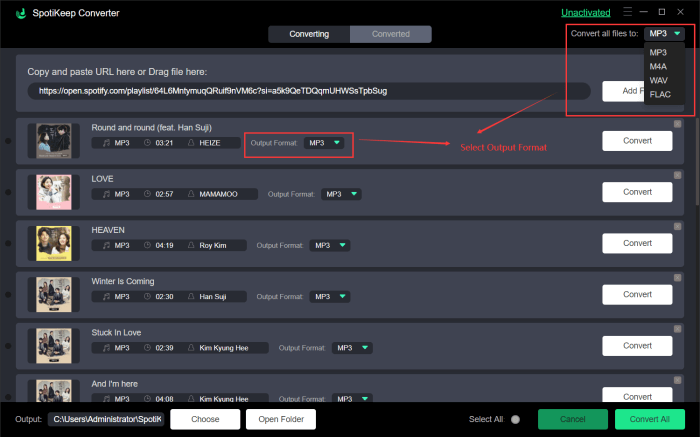Click the HEAVEN album cover thumbnail
Image resolution: width=700 pixels, height=437 pixels.
[x=54, y=243]
